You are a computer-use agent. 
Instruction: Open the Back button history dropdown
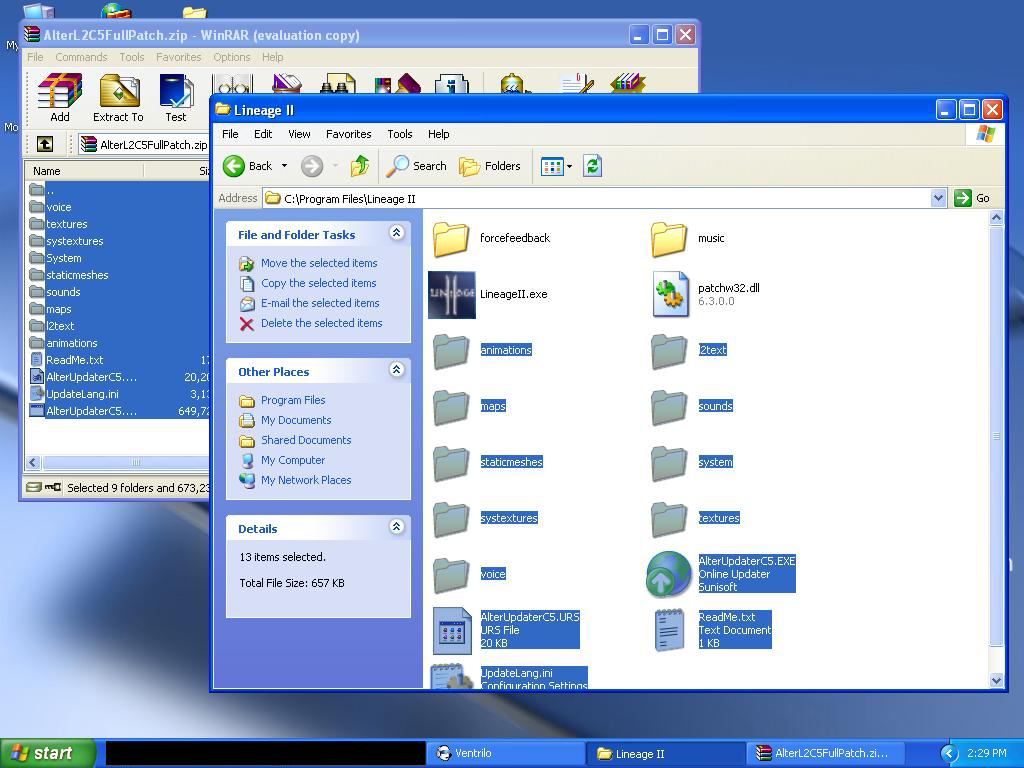(x=284, y=166)
